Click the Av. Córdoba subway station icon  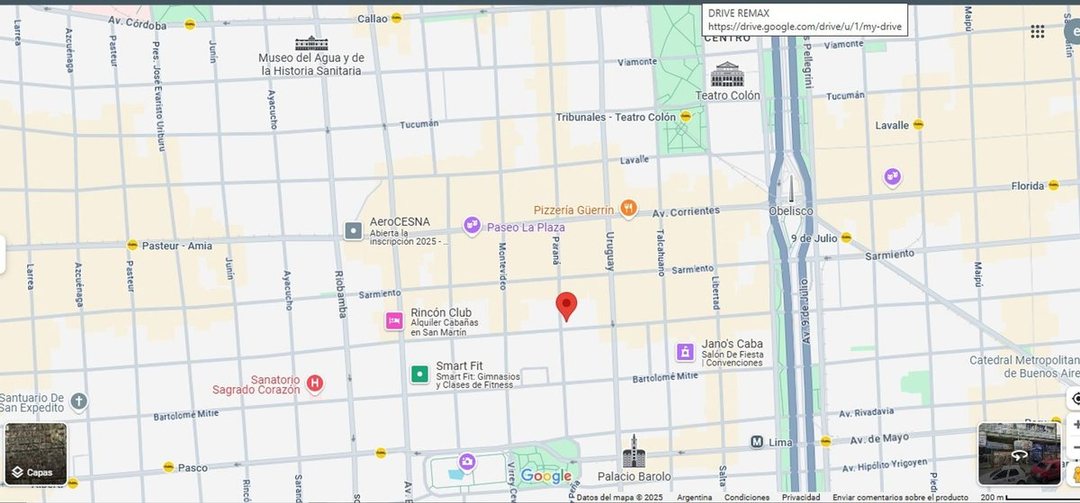[190, 24]
